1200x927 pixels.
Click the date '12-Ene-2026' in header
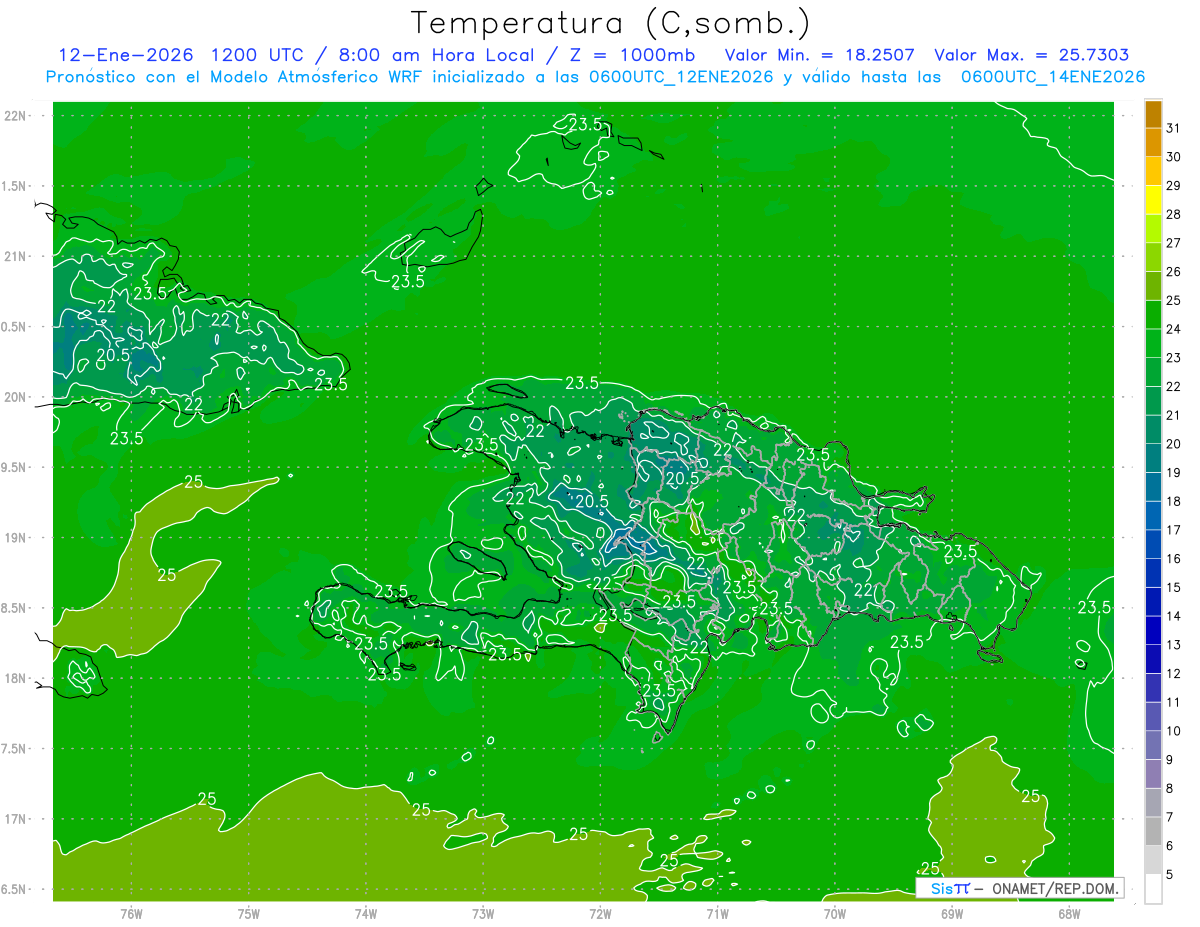click(x=124, y=55)
